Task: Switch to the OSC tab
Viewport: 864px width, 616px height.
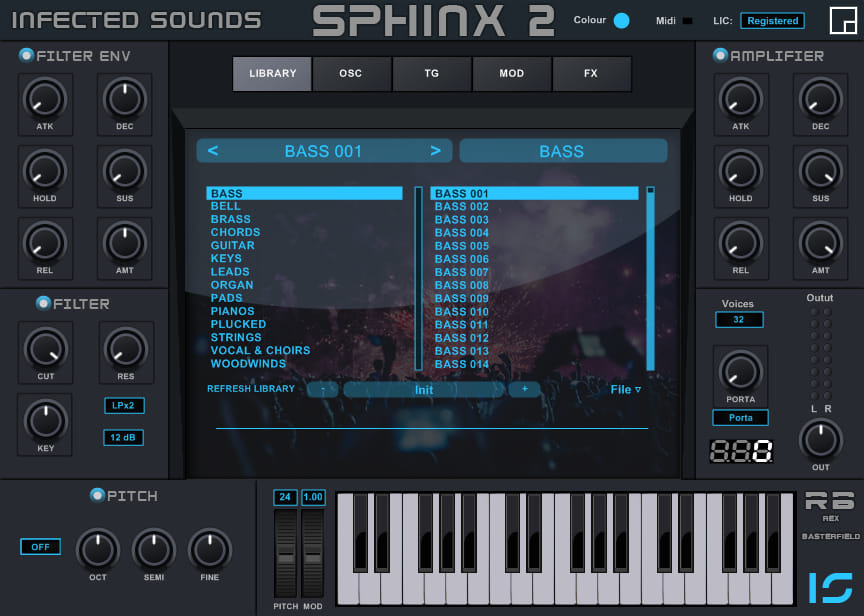Action: (x=351, y=73)
